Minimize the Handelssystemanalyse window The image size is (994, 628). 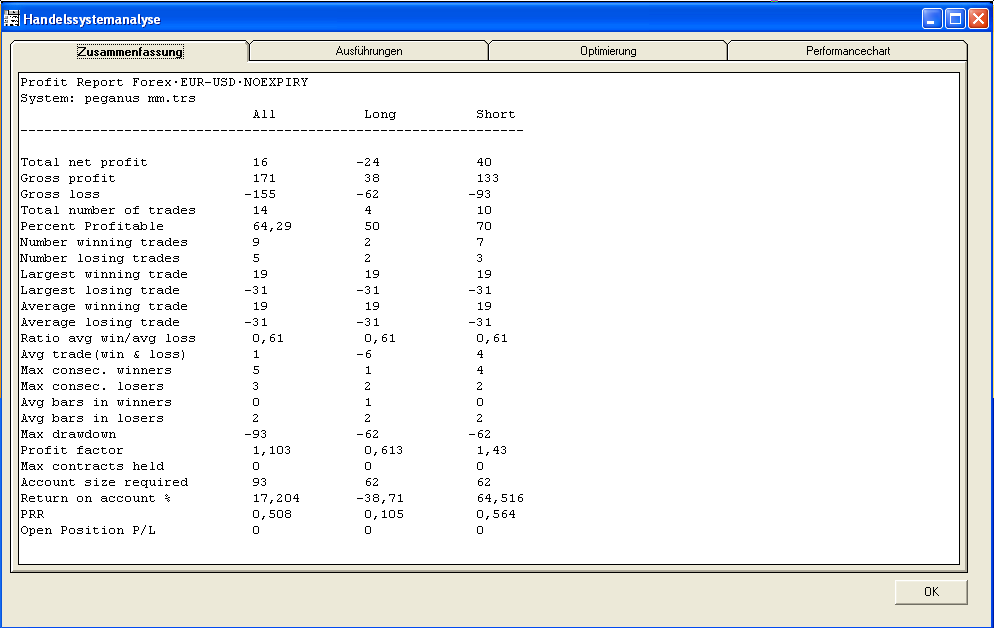point(932,19)
